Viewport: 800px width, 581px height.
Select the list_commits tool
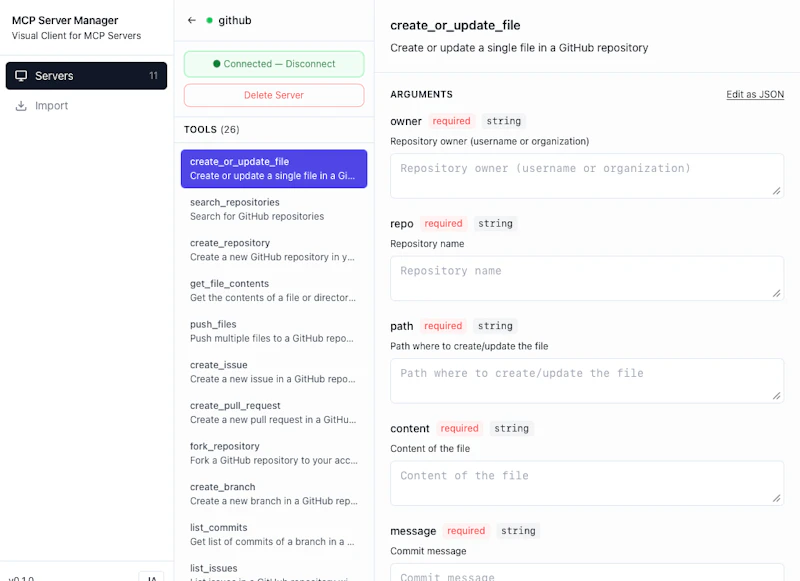[274, 535]
